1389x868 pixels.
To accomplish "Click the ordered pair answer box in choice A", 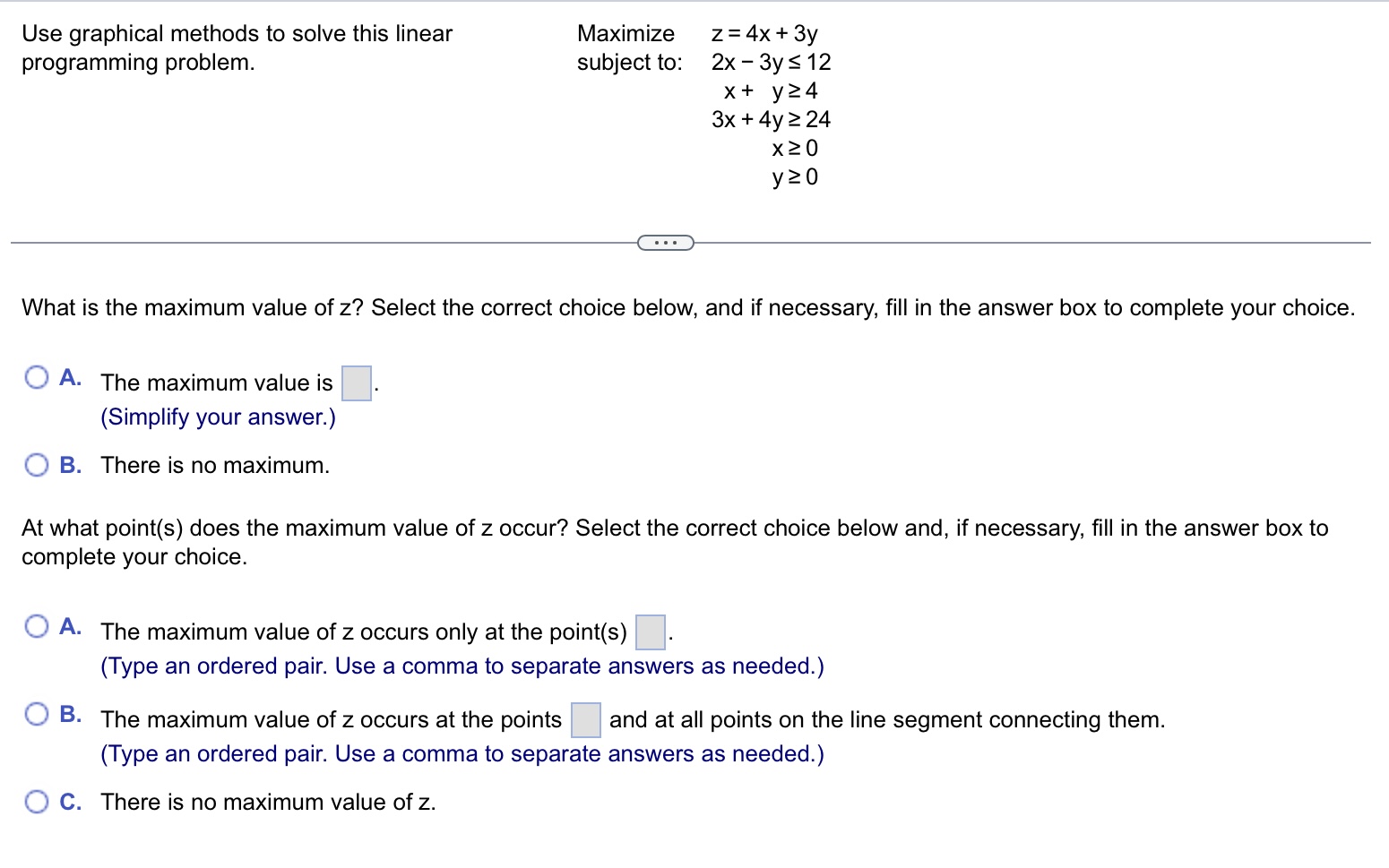I will 649,632.
